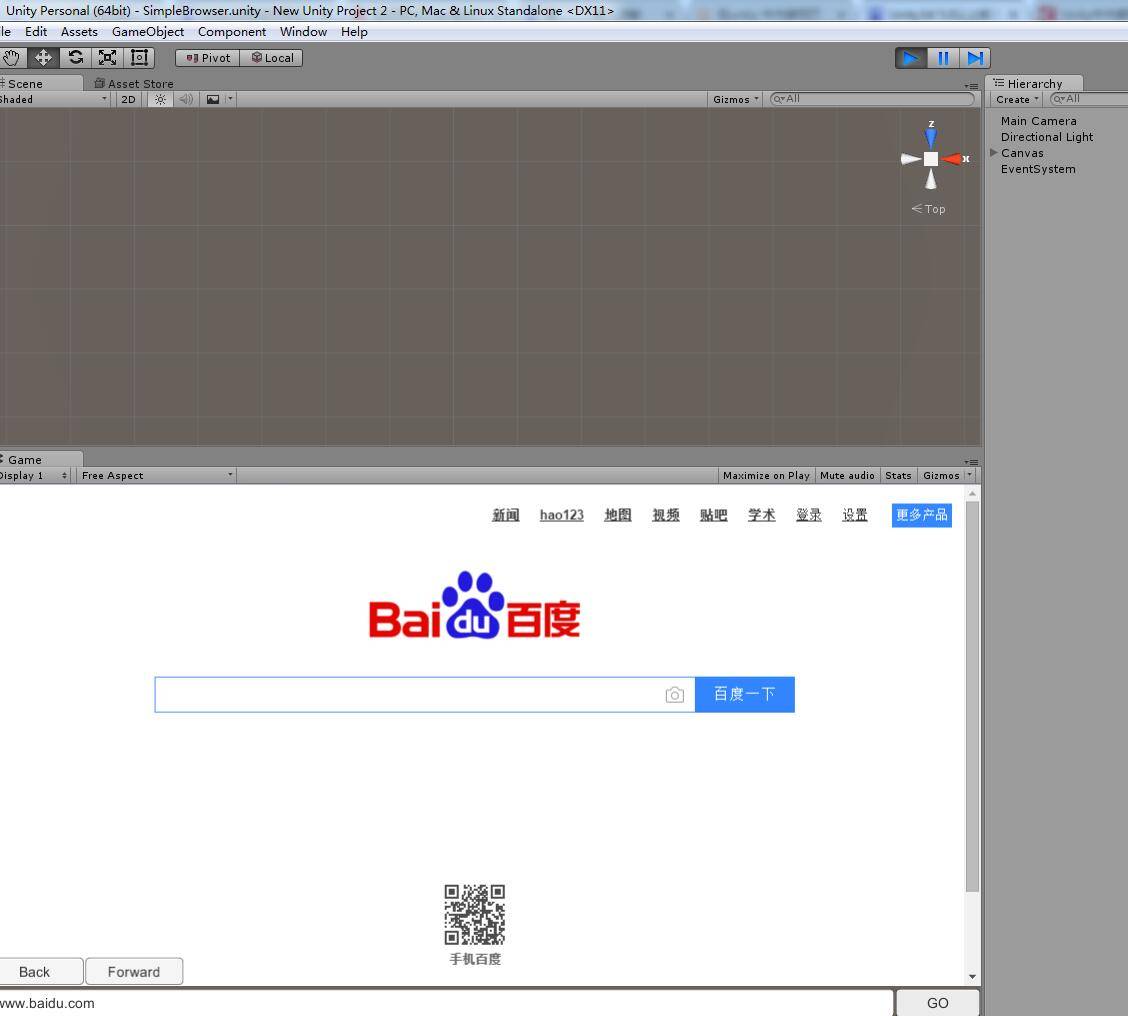Select Main Camera in Hierarchy
The width and height of the screenshot is (1128, 1016).
pos(1038,121)
